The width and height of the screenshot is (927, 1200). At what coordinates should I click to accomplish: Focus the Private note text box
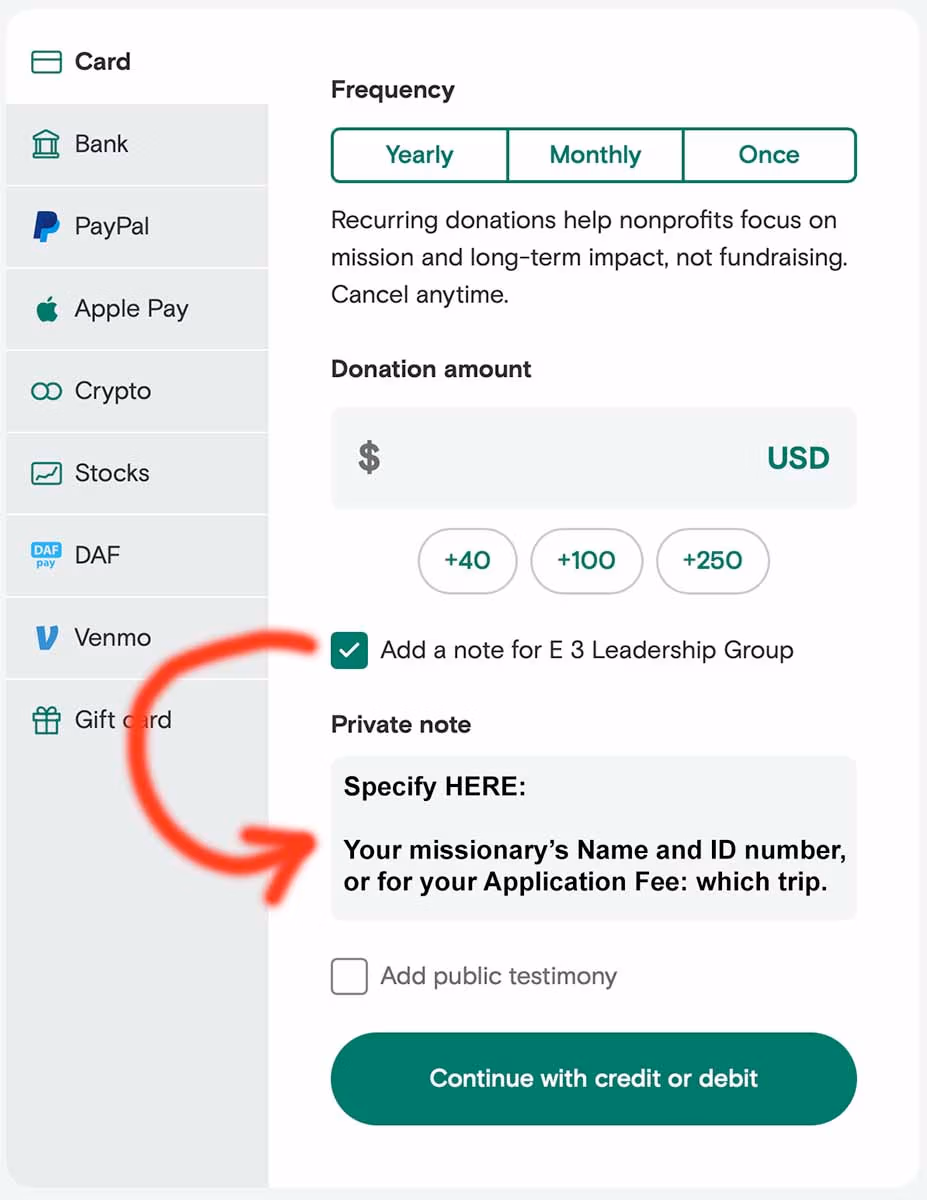593,838
